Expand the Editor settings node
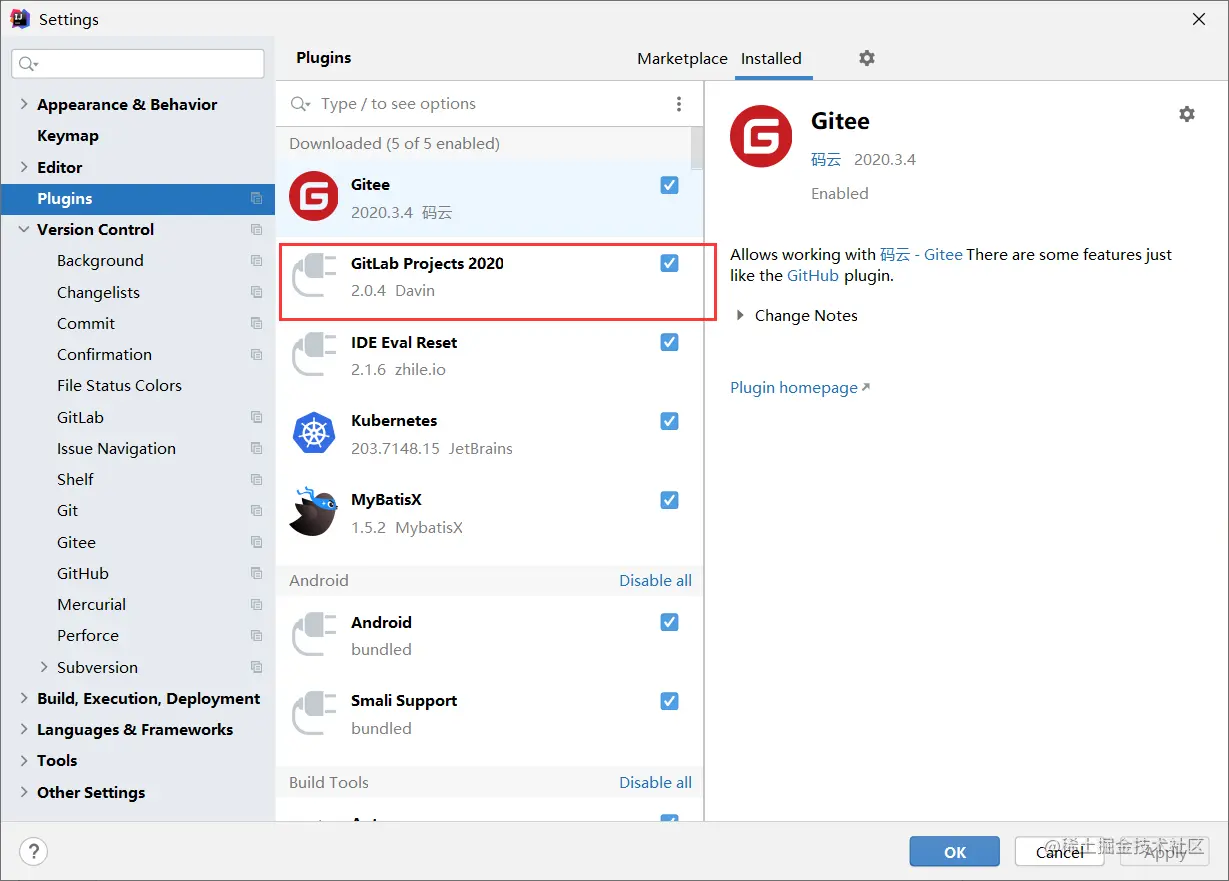Image resolution: width=1229 pixels, height=881 pixels. 24,167
